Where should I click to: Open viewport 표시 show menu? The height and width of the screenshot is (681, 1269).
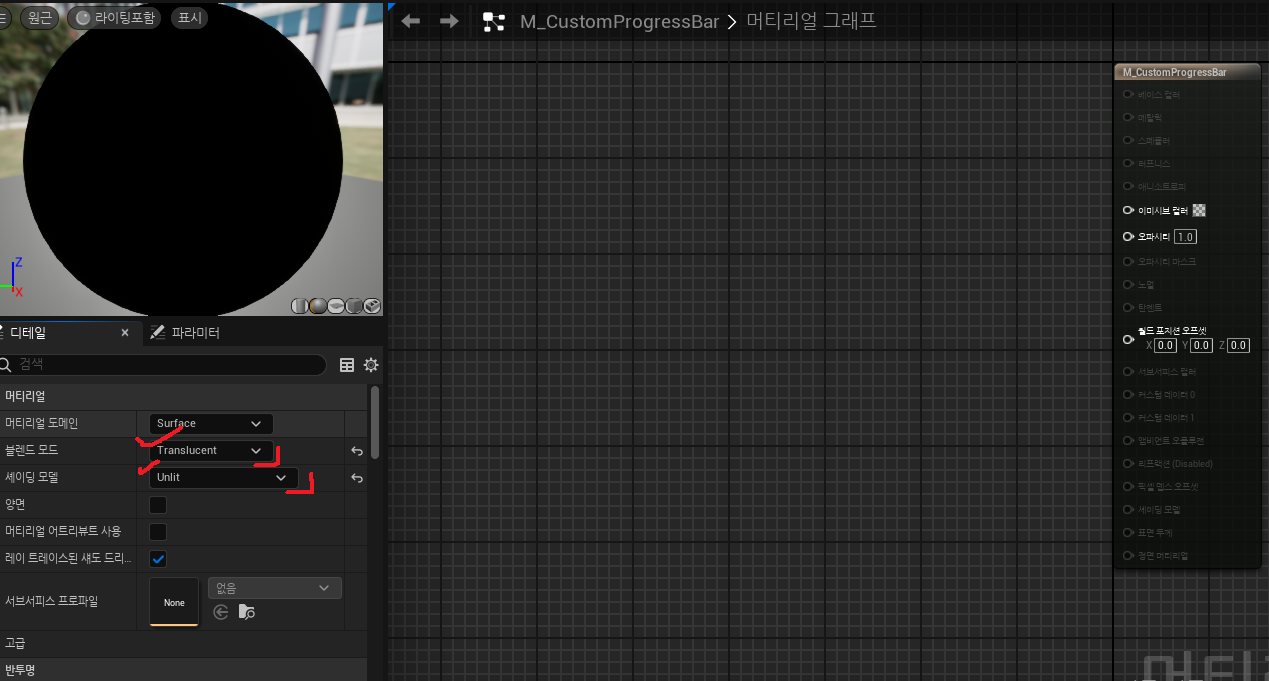pos(189,17)
